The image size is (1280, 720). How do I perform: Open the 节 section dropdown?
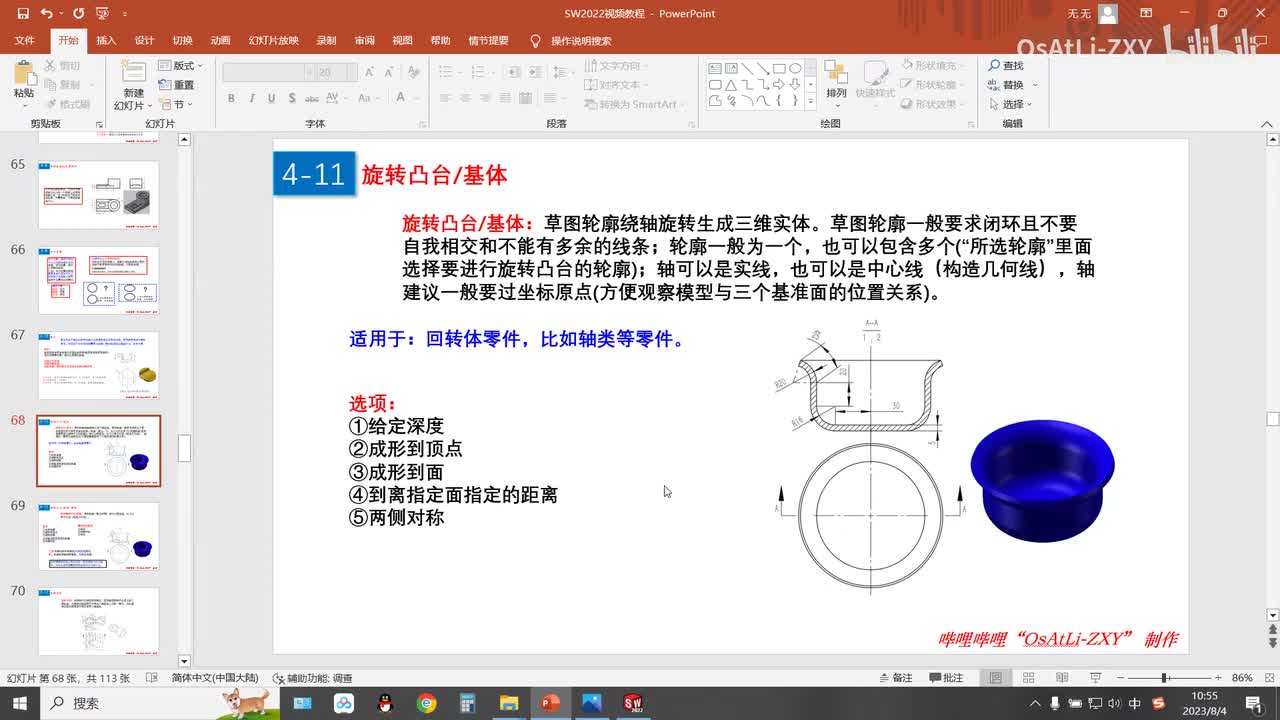pyautogui.click(x=176, y=104)
